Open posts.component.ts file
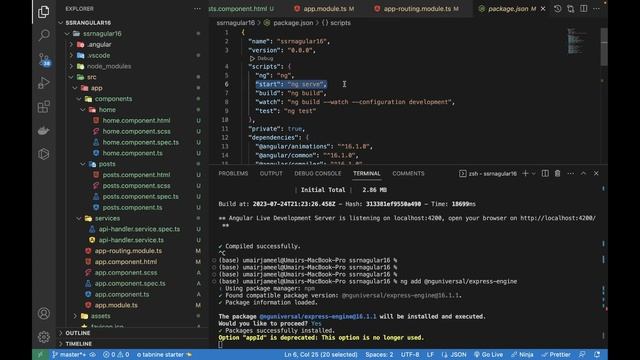 tap(132, 207)
